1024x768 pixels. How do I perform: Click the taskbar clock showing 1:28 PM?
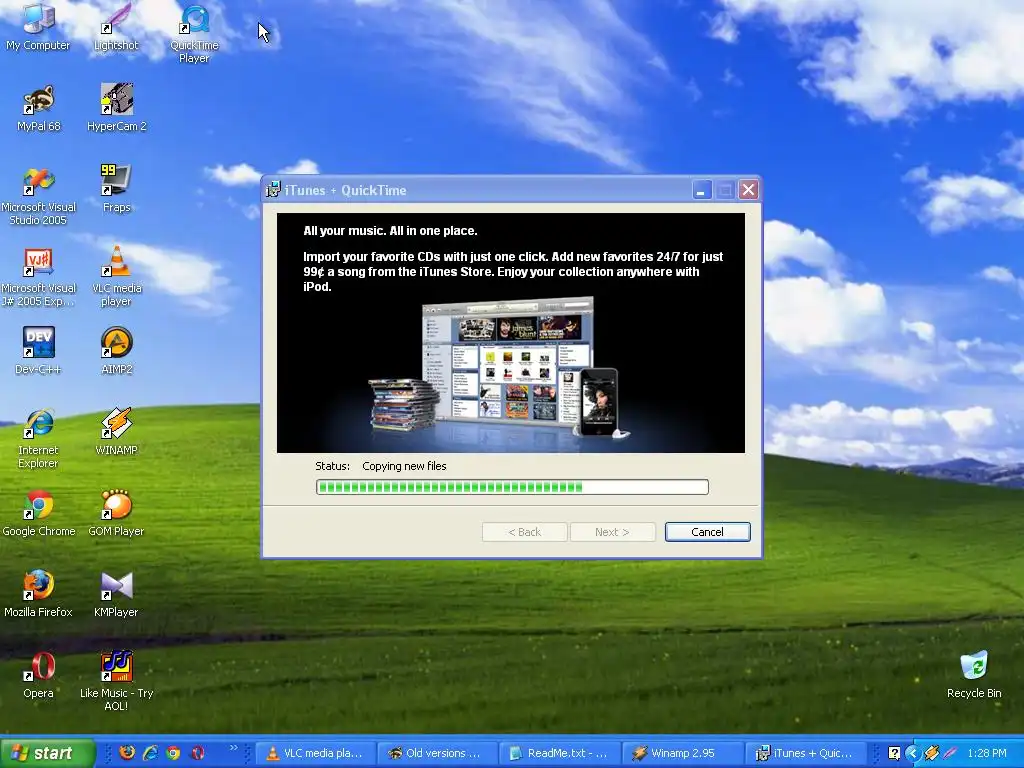(x=987, y=754)
